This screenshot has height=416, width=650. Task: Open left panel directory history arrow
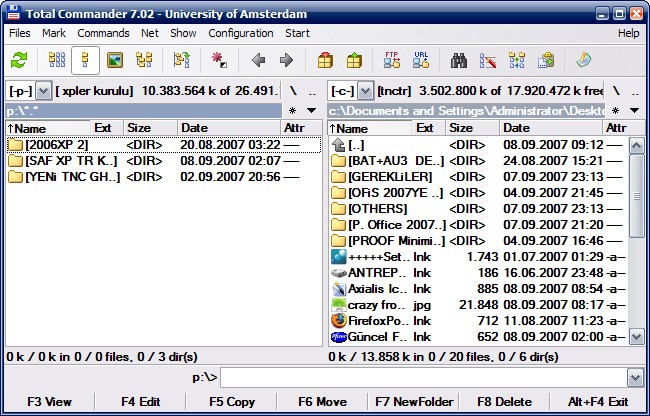click(311, 111)
